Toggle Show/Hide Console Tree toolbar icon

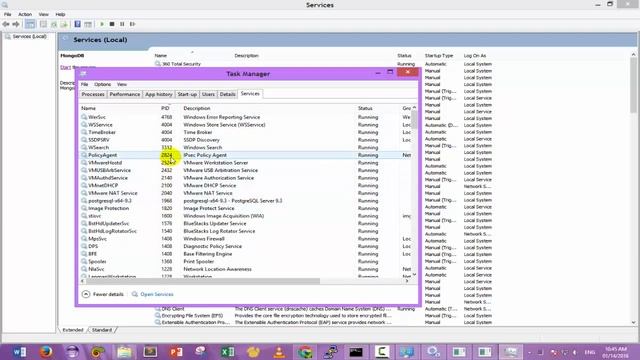click(30, 24)
